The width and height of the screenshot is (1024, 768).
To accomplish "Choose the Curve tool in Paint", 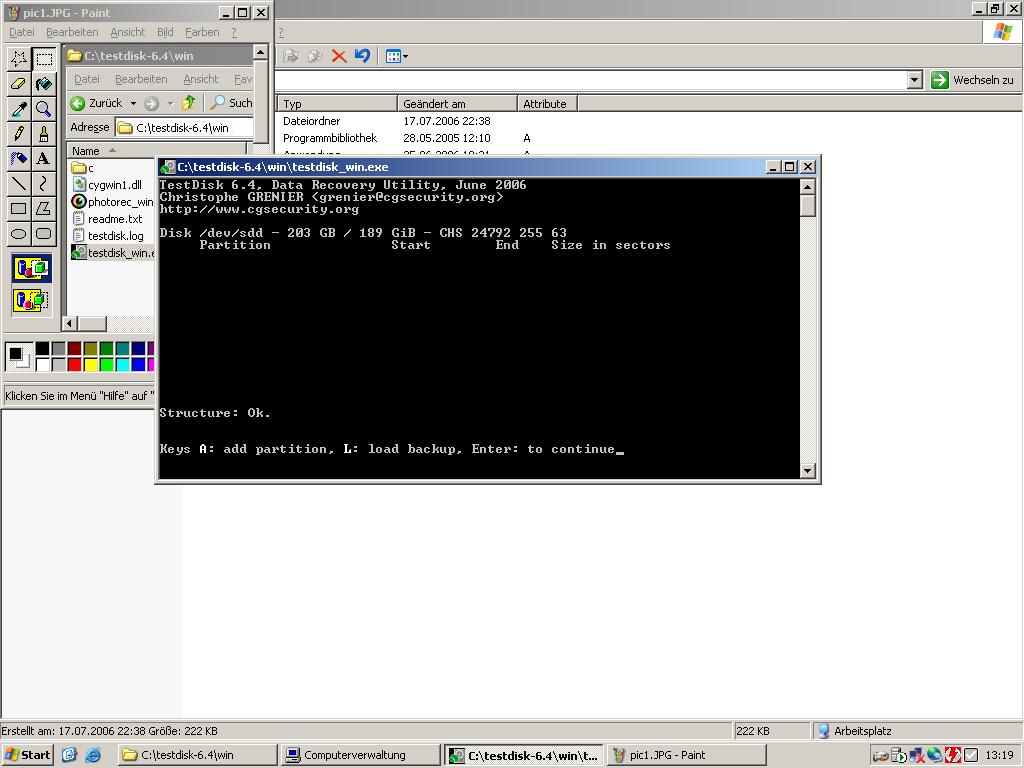I will pyautogui.click(x=44, y=183).
